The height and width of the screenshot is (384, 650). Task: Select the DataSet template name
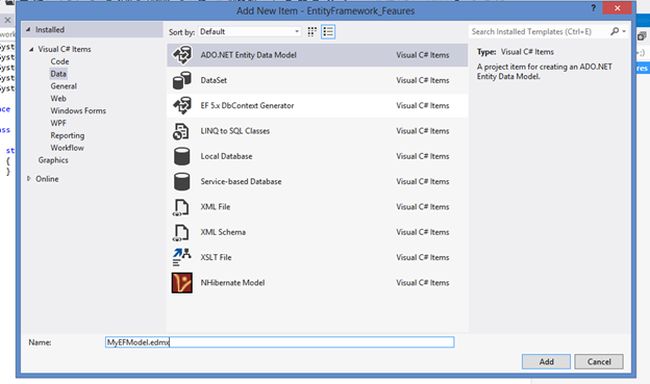213,80
